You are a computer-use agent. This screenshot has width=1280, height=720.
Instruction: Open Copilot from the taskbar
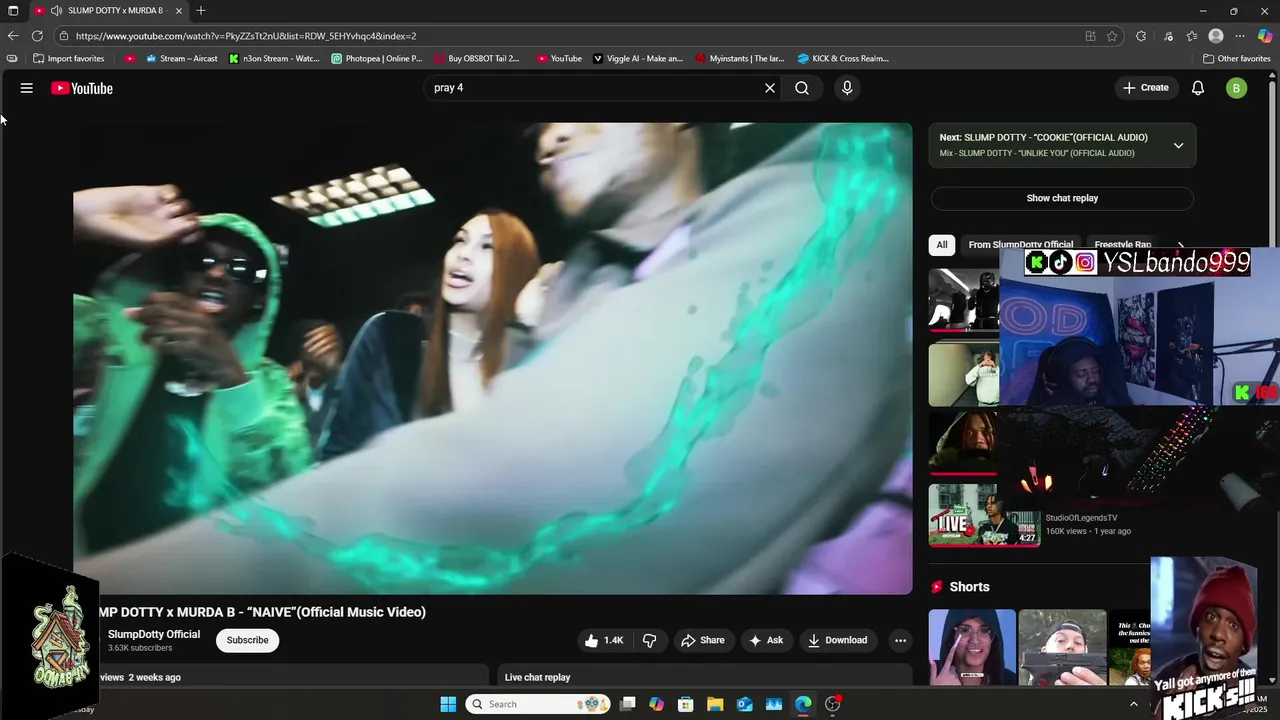point(656,704)
